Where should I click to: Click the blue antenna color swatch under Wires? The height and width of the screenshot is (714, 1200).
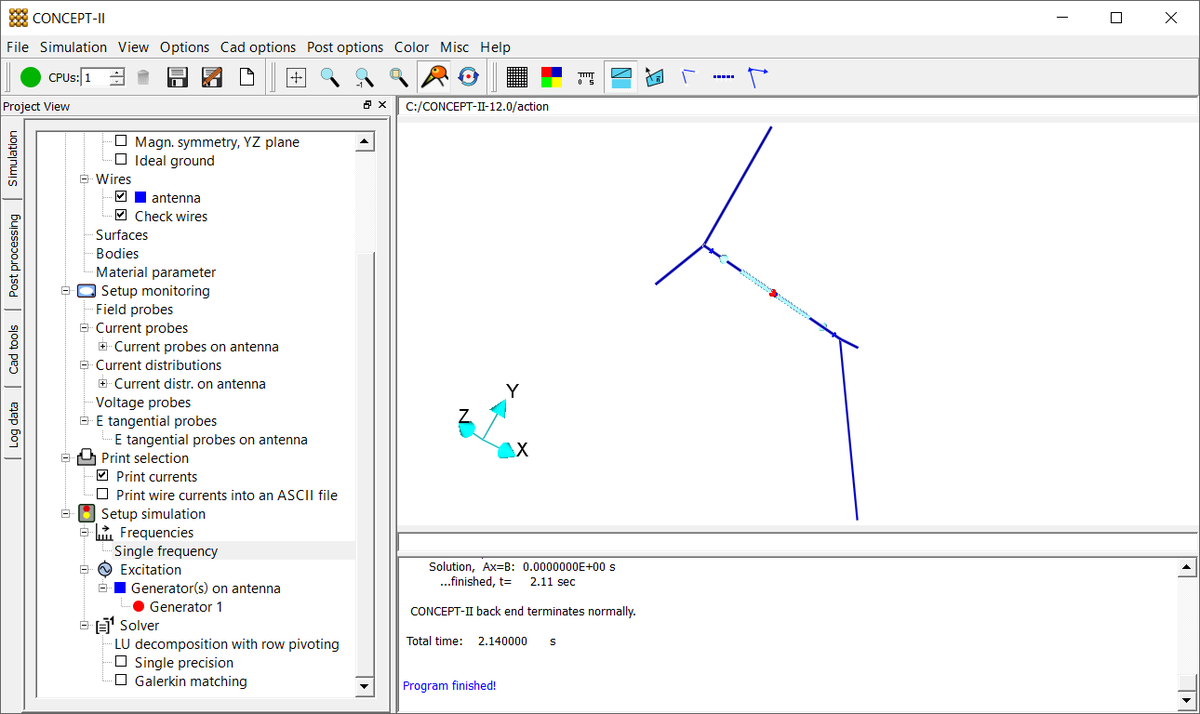point(140,197)
